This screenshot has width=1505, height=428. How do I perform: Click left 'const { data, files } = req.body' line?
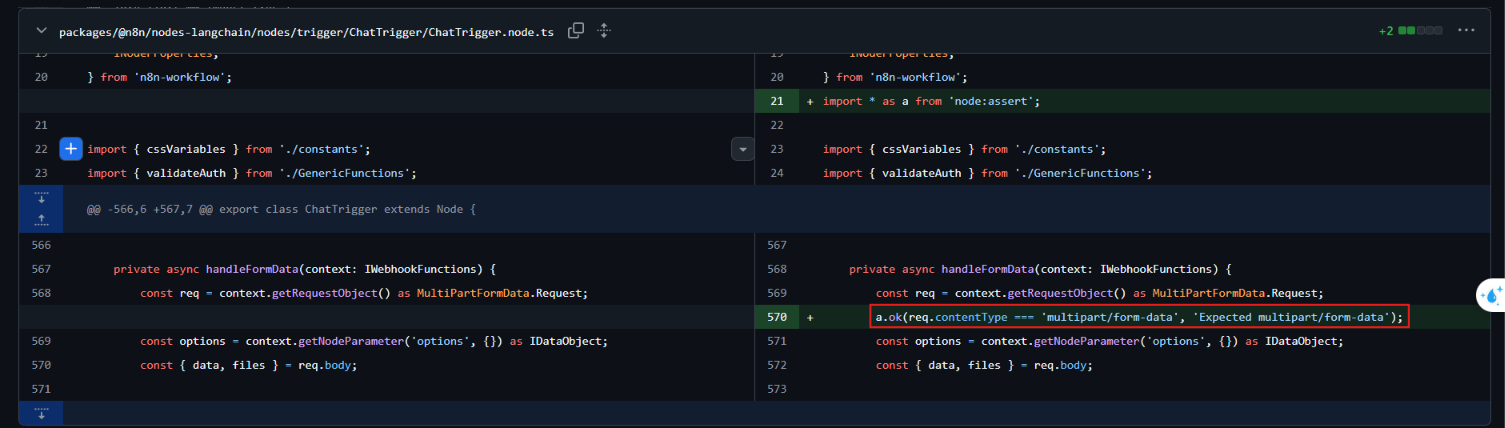[248, 365]
